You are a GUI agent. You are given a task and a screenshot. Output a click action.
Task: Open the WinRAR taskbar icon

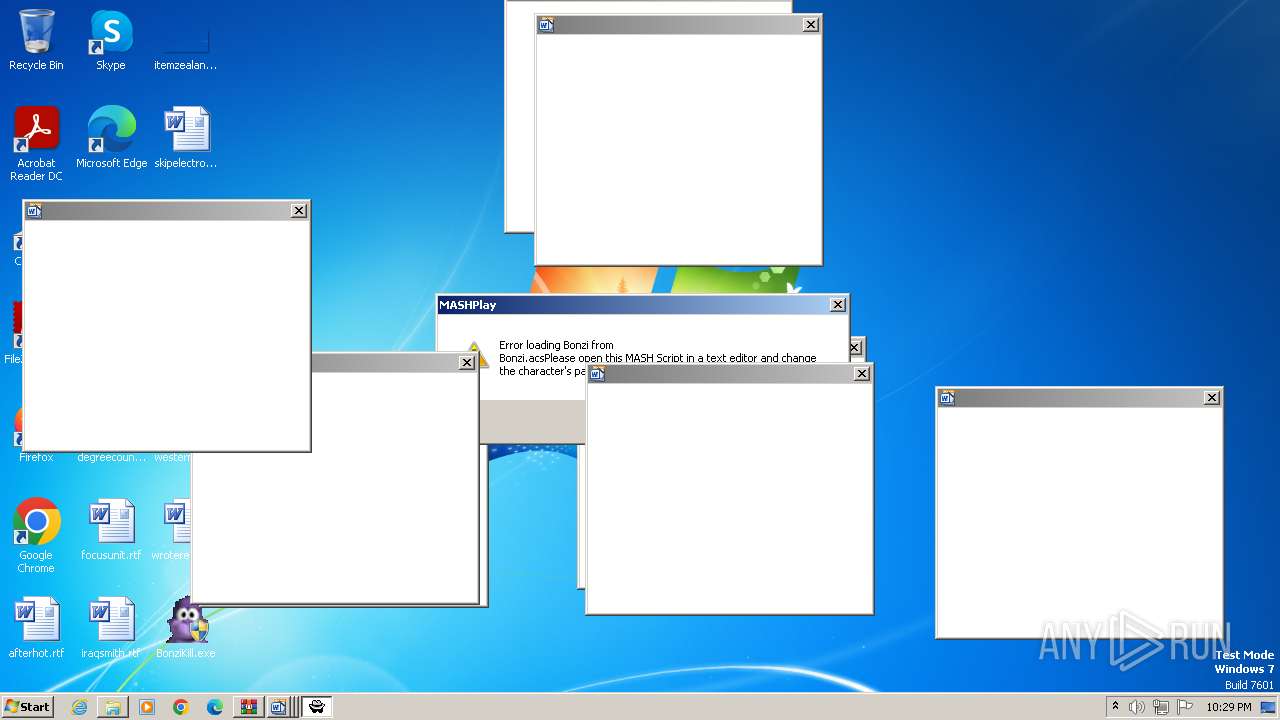pyautogui.click(x=249, y=707)
